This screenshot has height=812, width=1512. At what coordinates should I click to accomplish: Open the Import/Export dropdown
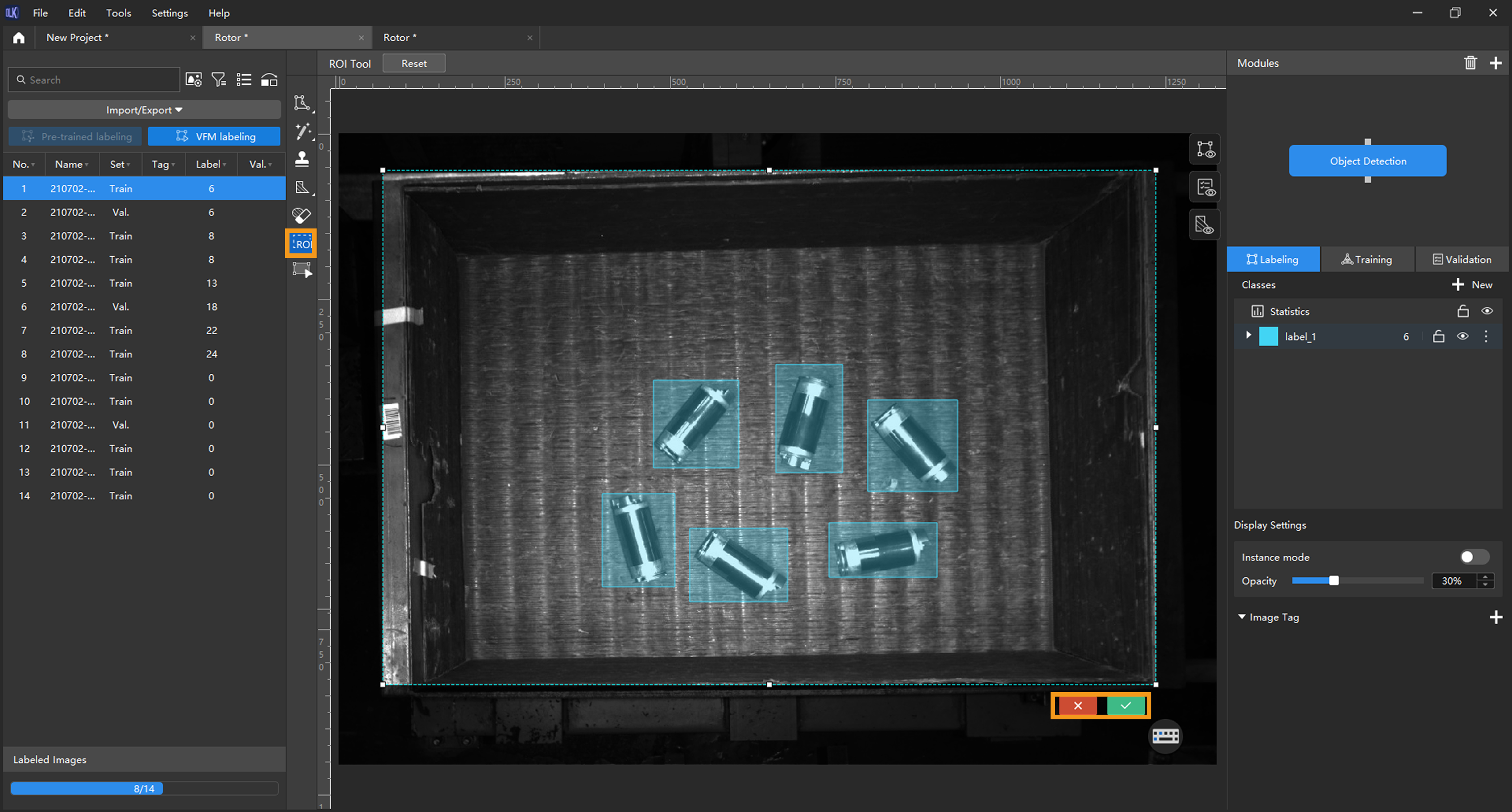144,110
